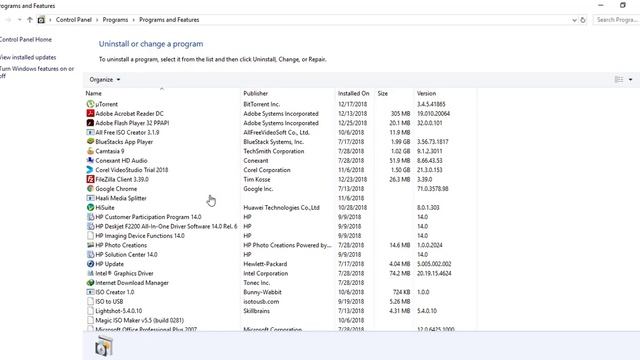
Task: Select the HiSuite icon
Action: [x=90, y=207]
